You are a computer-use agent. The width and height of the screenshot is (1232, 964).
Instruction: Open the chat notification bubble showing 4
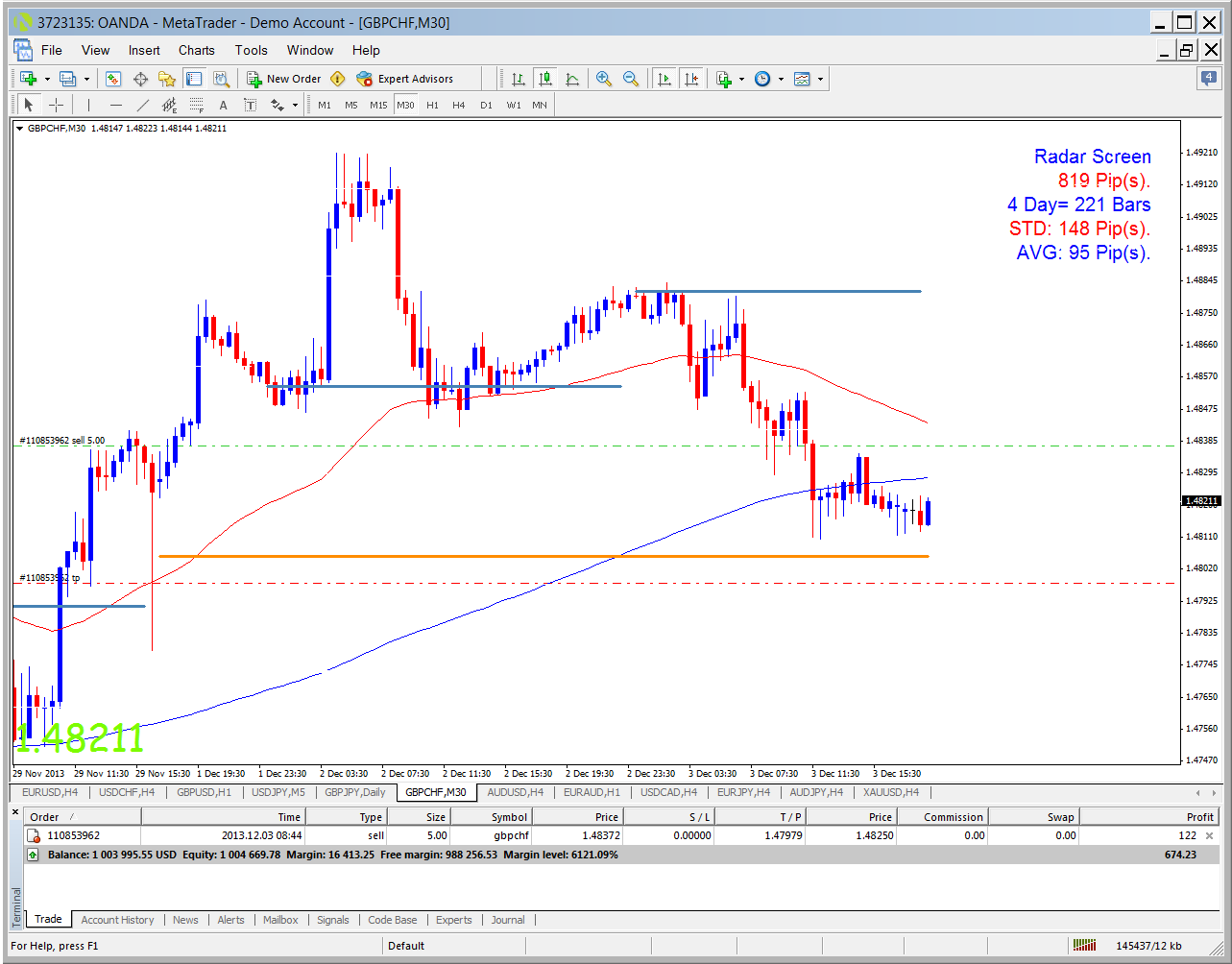1208,79
